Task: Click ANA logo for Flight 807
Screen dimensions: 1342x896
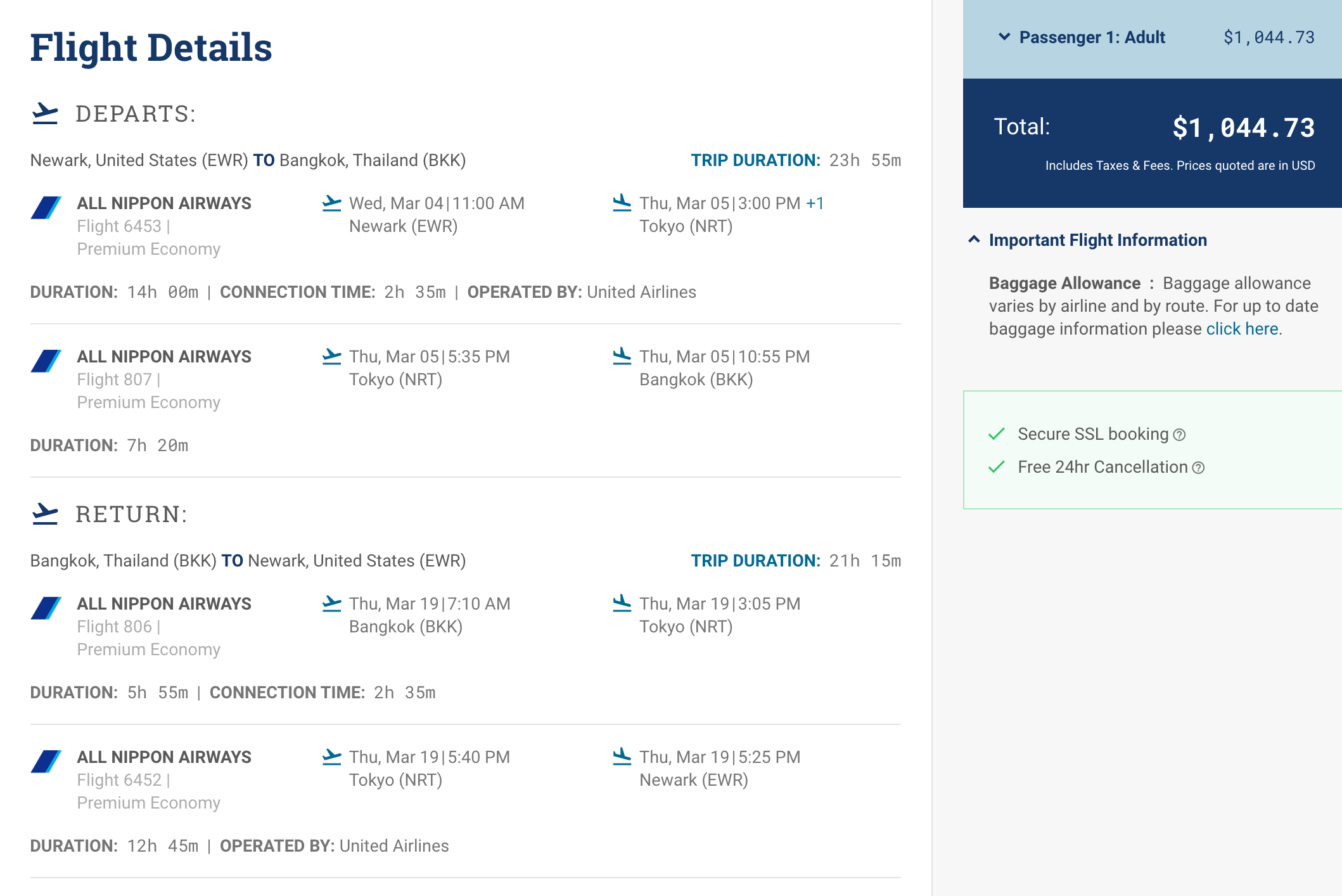Action: (46, 361)
